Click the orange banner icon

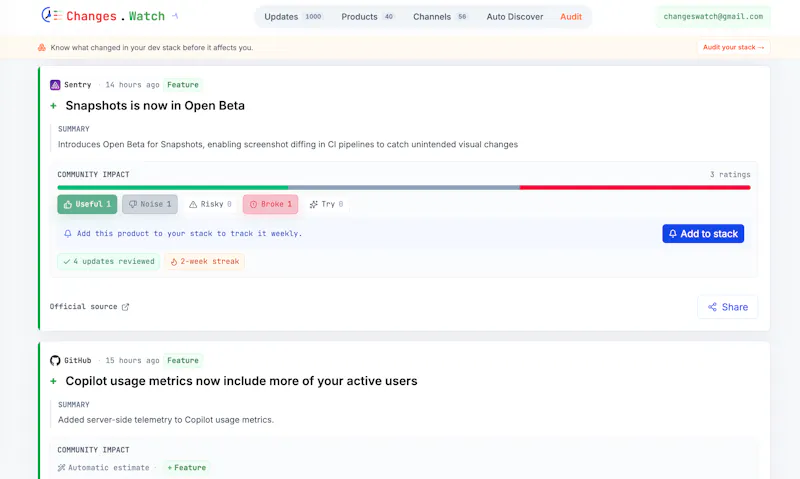tap(42, 47)
